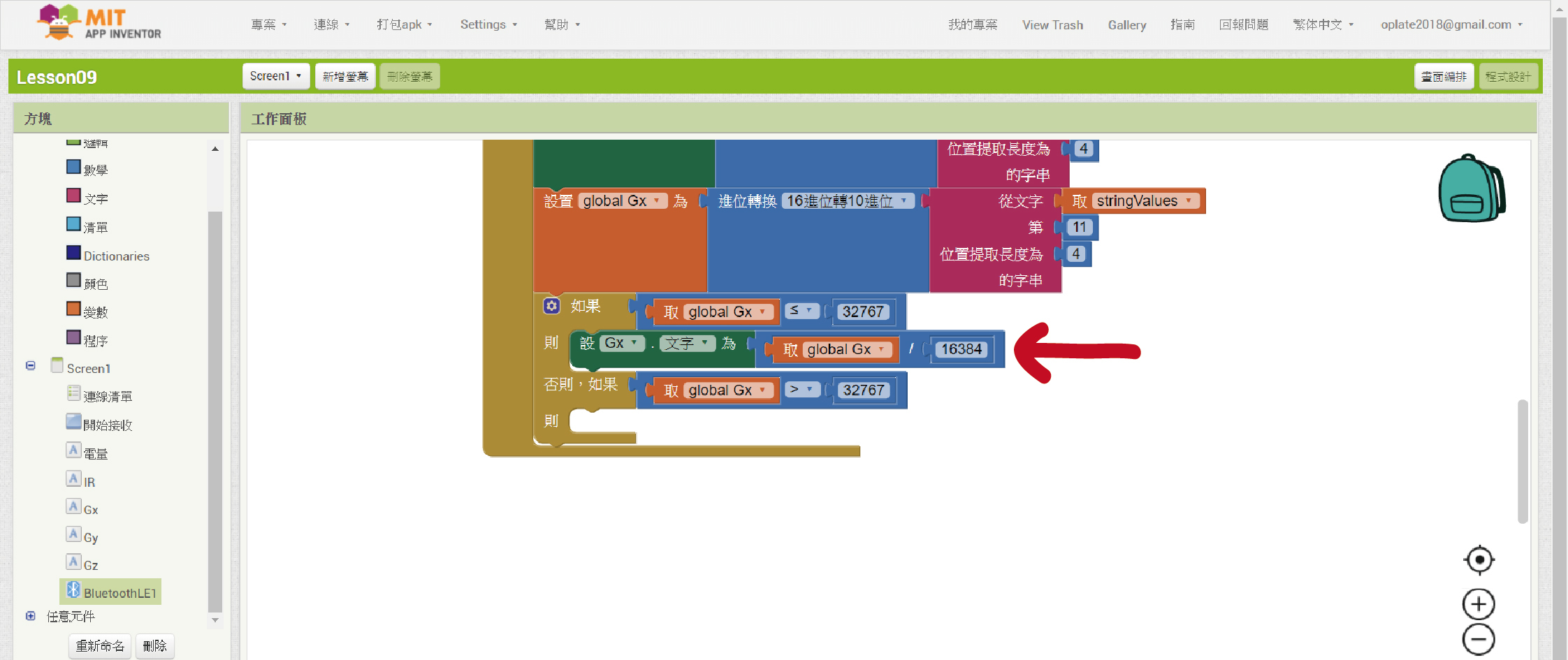Click the 16384 number field
The width and height of the screenshot is (1568, 660).
point(961,349)
